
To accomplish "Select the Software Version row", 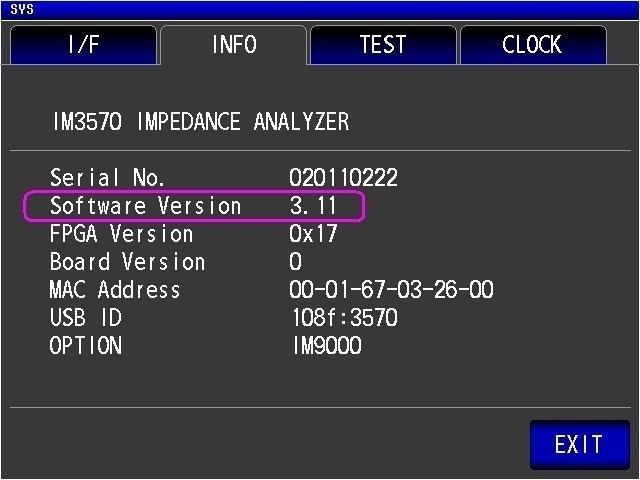I will [193, 206].
